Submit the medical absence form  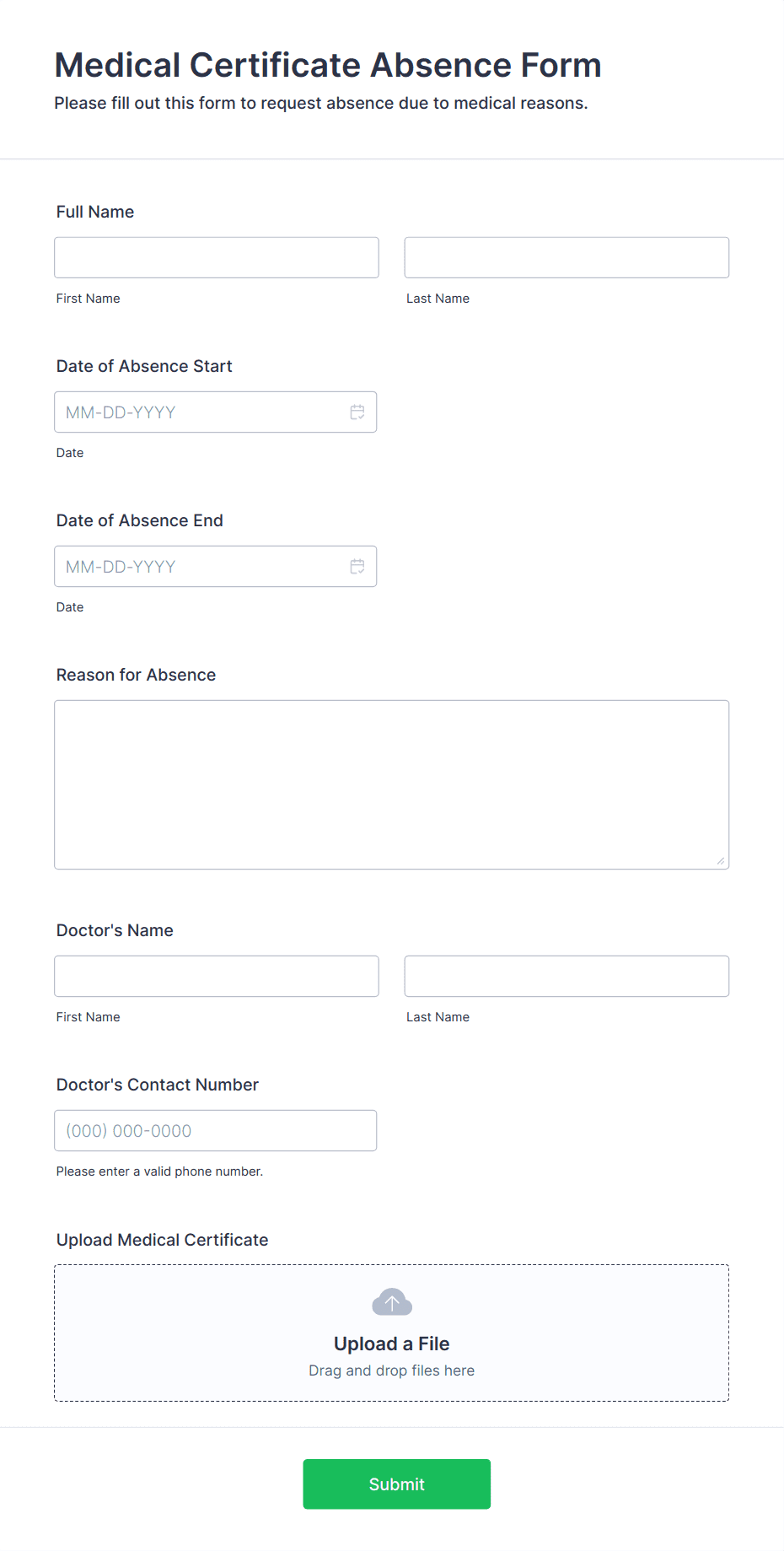point(397,1484)
